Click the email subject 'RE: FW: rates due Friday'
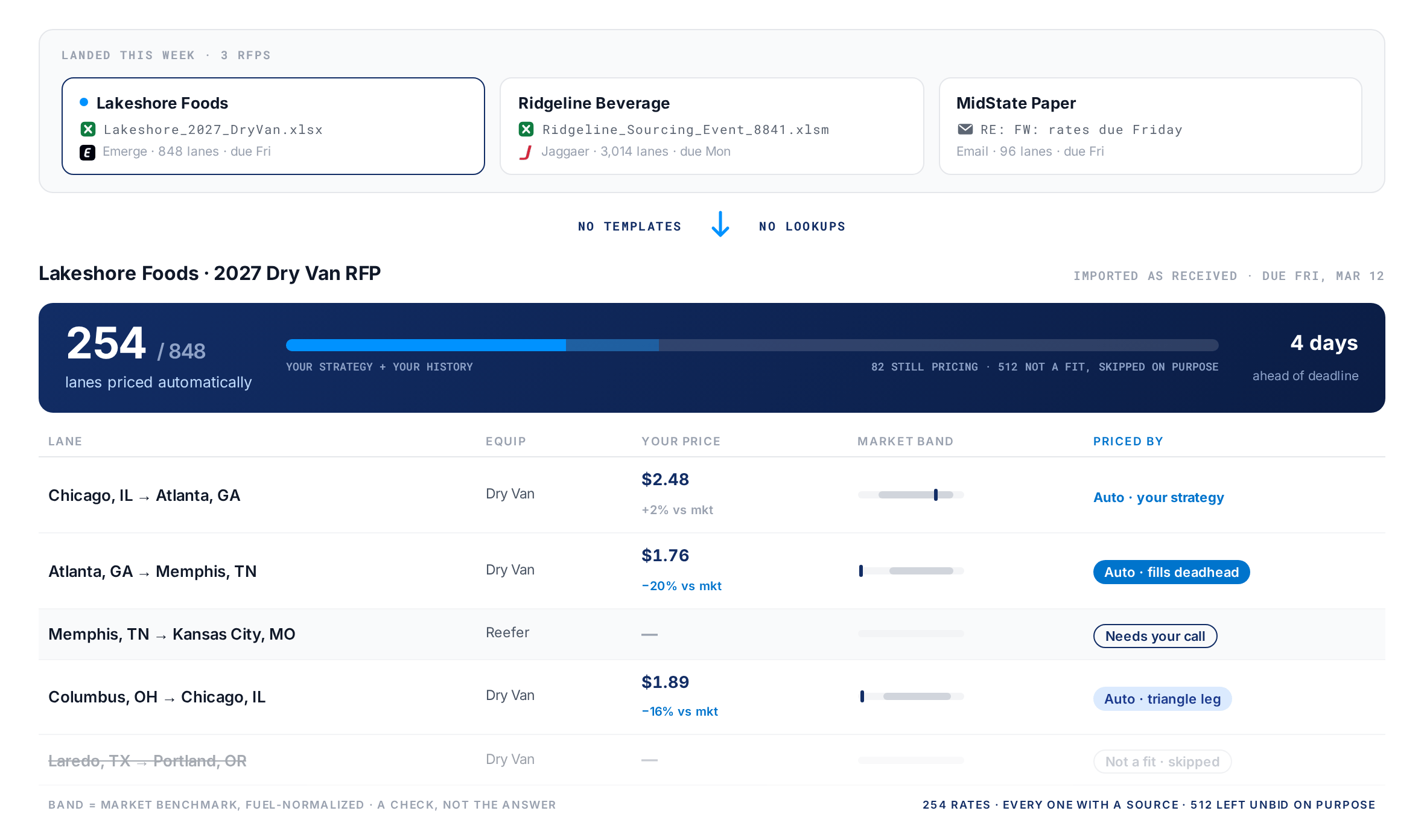This screenshot has width=1424, height=840. tap(1081, 130)
